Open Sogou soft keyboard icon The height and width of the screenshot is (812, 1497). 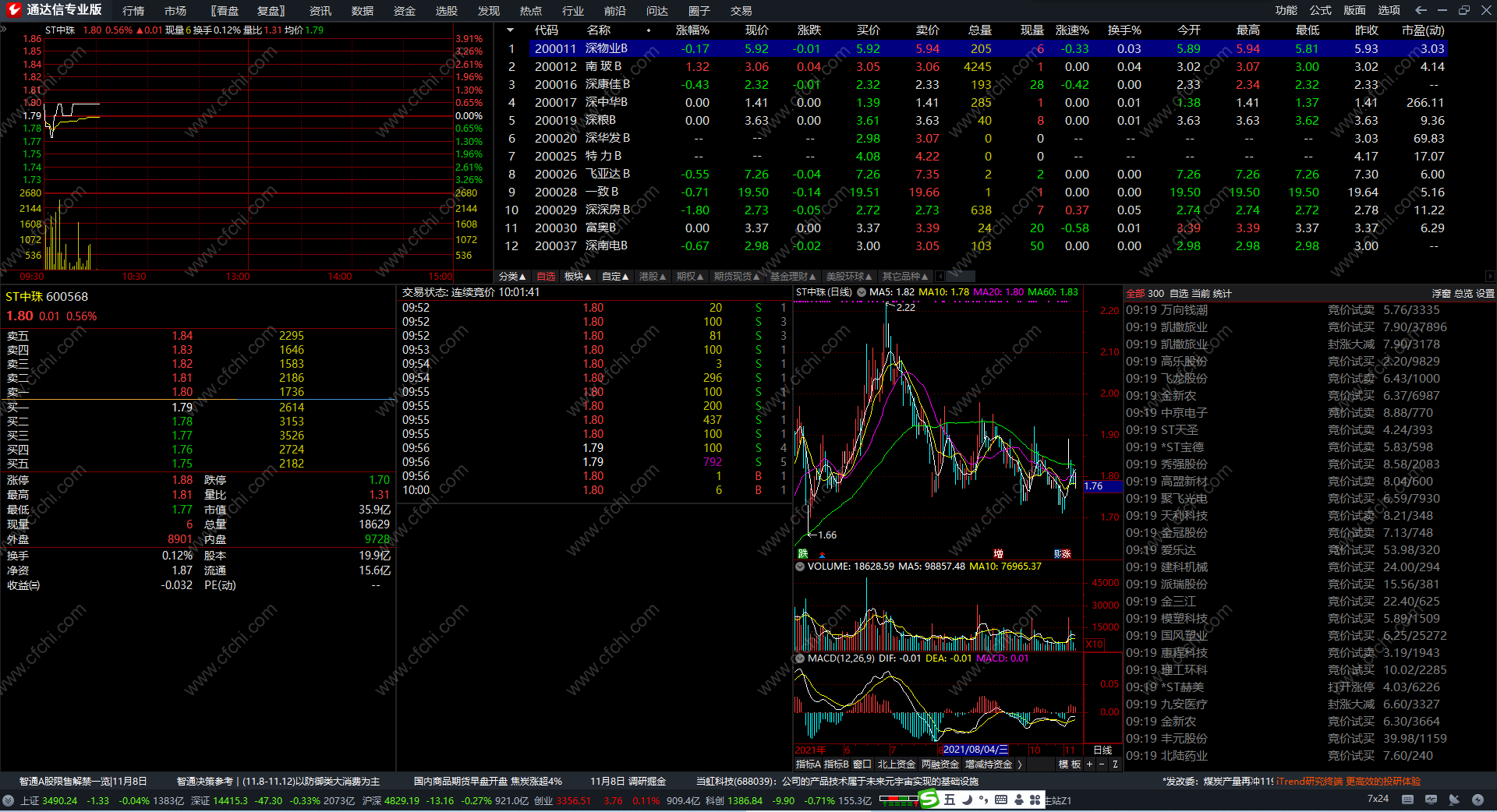click(x=1001, y=800)
